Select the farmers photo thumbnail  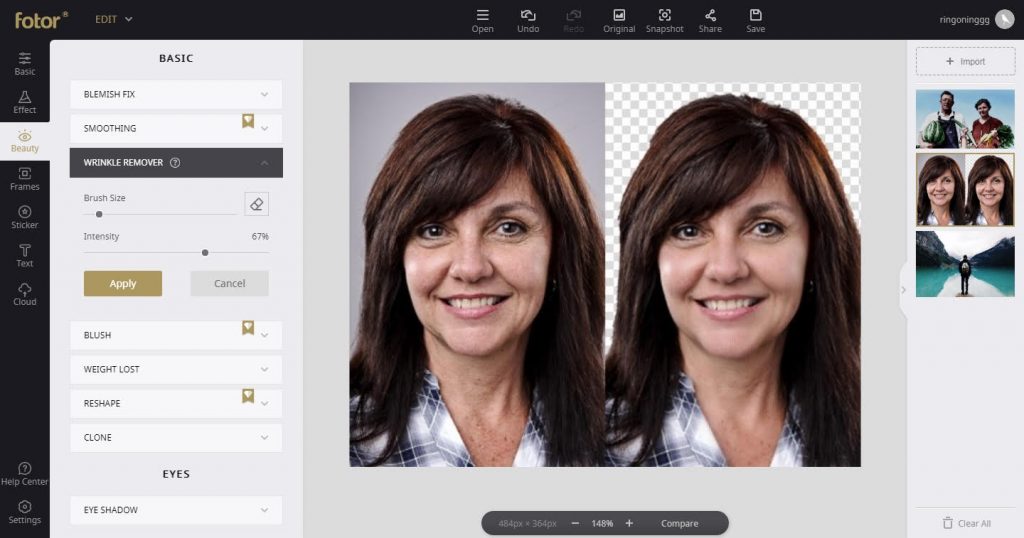click(x=965, y=119)
